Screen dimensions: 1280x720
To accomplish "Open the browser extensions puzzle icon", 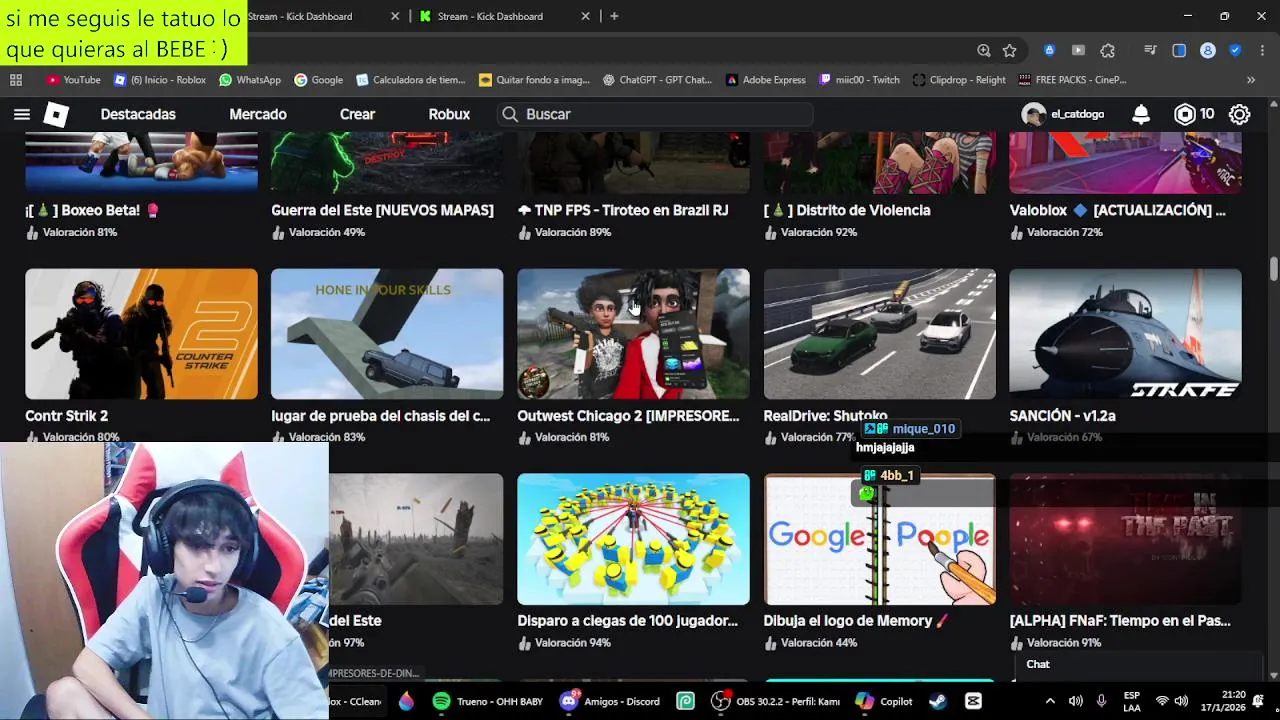I will click(1107, 50).
